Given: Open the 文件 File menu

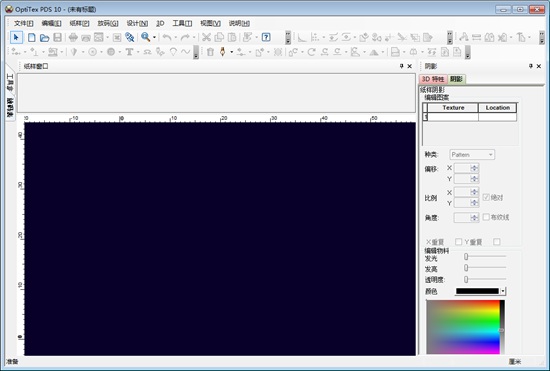Looking at the screenshot, I should [x=24, y=23].
